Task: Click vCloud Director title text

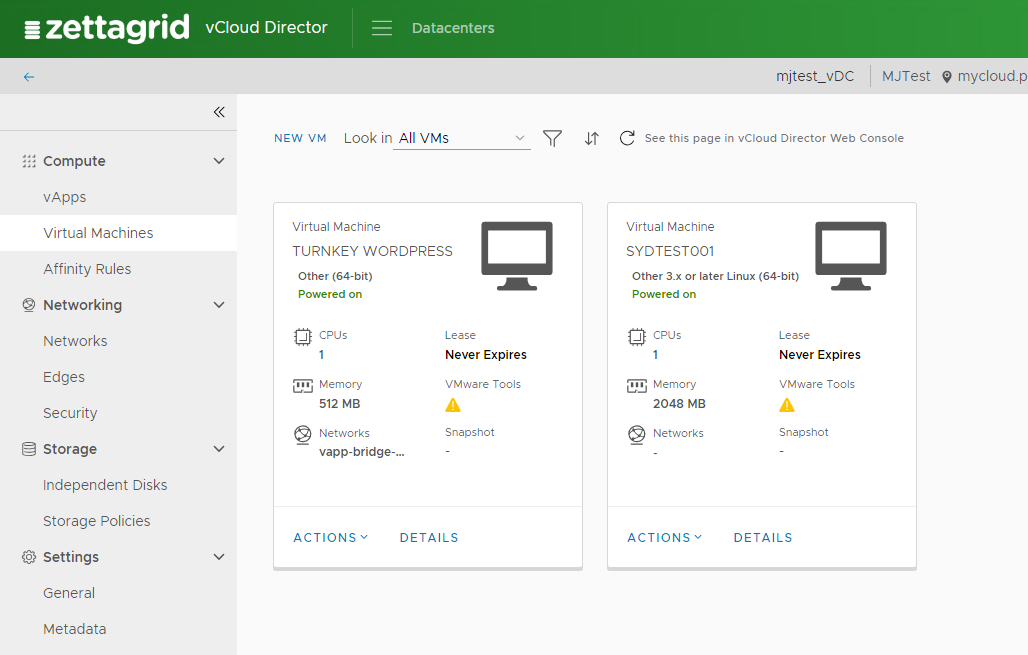Action: tap(266, 28)
